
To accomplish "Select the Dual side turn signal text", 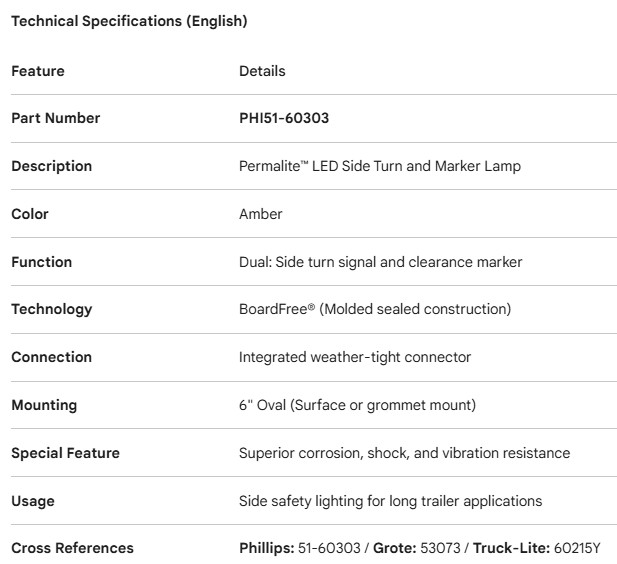I will tap(380, 262).
